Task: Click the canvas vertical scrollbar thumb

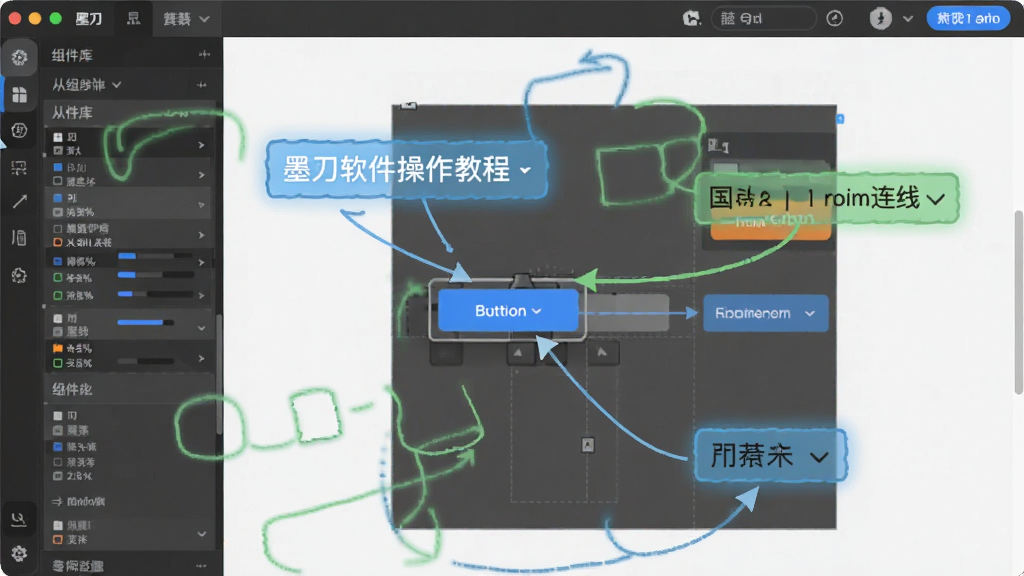Action: pyautogui.click(x=1018, y=302)
